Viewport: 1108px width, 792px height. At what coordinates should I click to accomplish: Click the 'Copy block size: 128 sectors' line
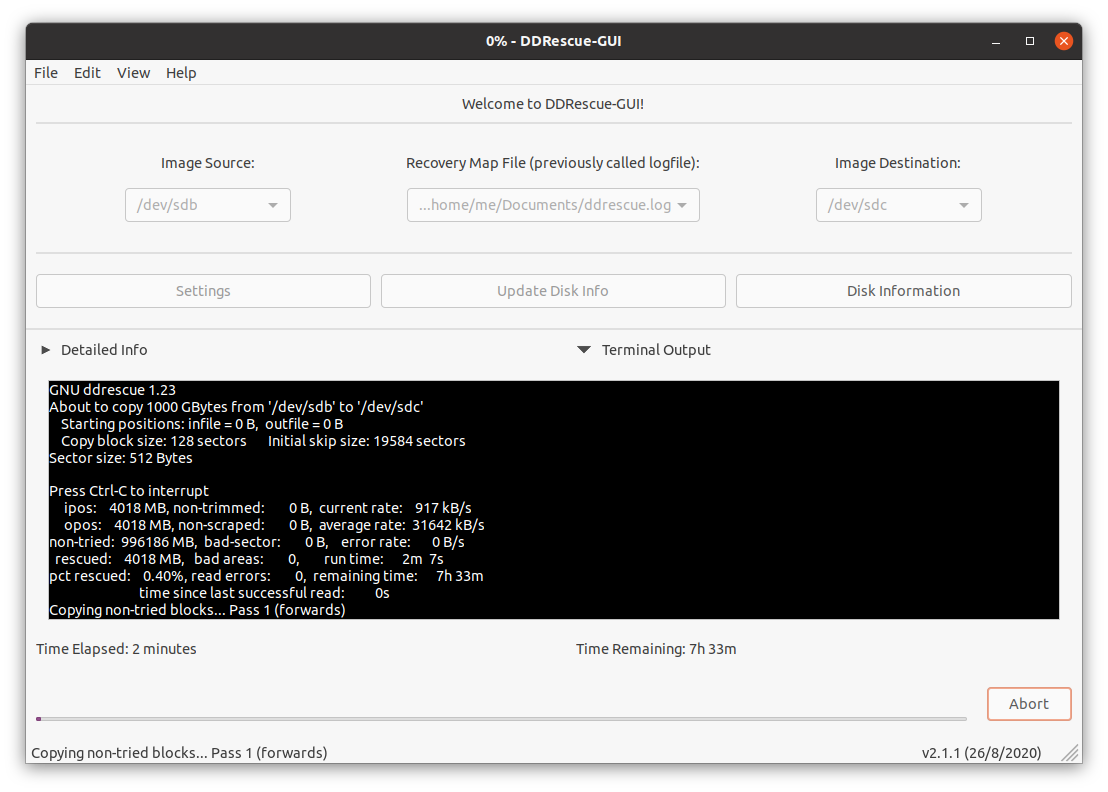pos(263,441)
